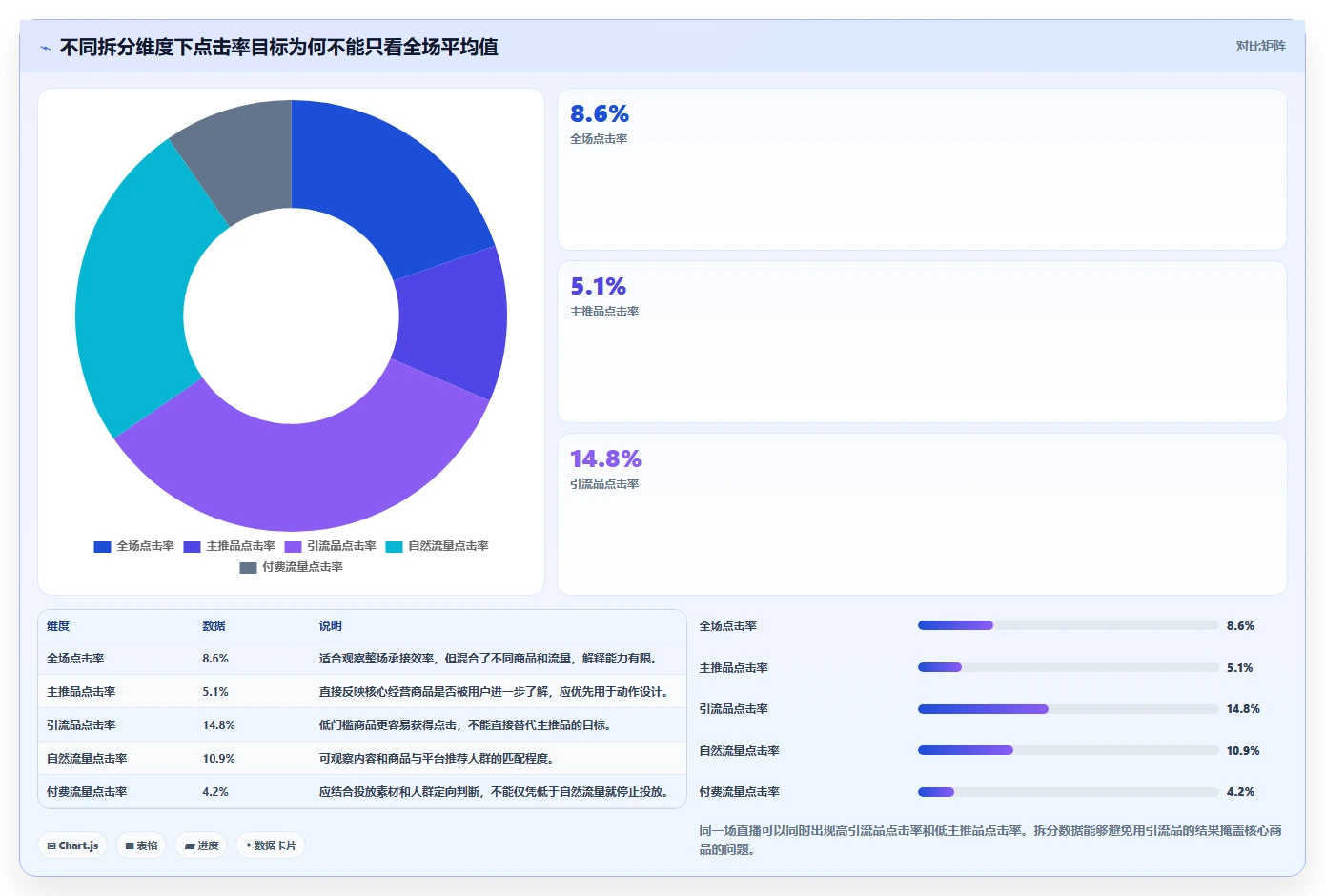Toggle 全场点击率 legend color box
The image size is (1325, 896).
[x=102, y=546]
